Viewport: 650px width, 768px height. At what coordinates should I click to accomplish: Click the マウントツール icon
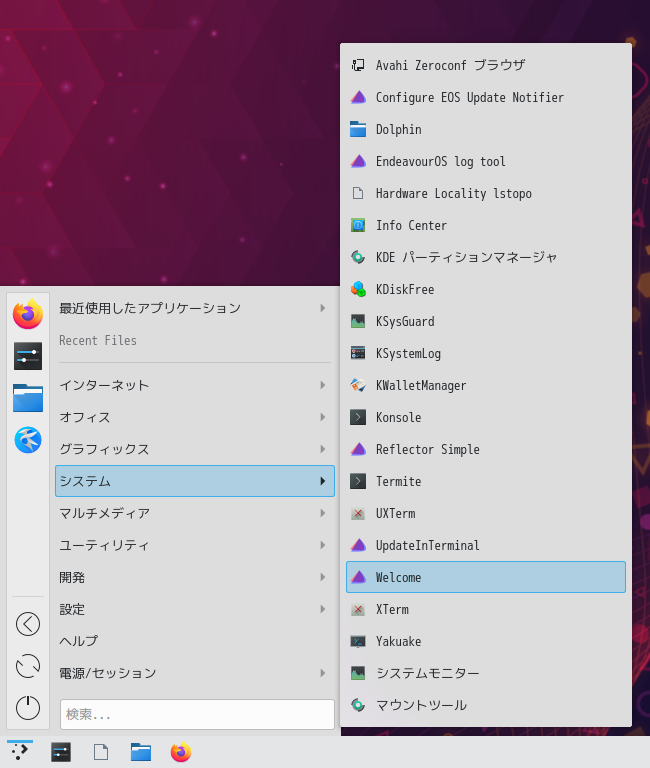[x=358, y=705]
